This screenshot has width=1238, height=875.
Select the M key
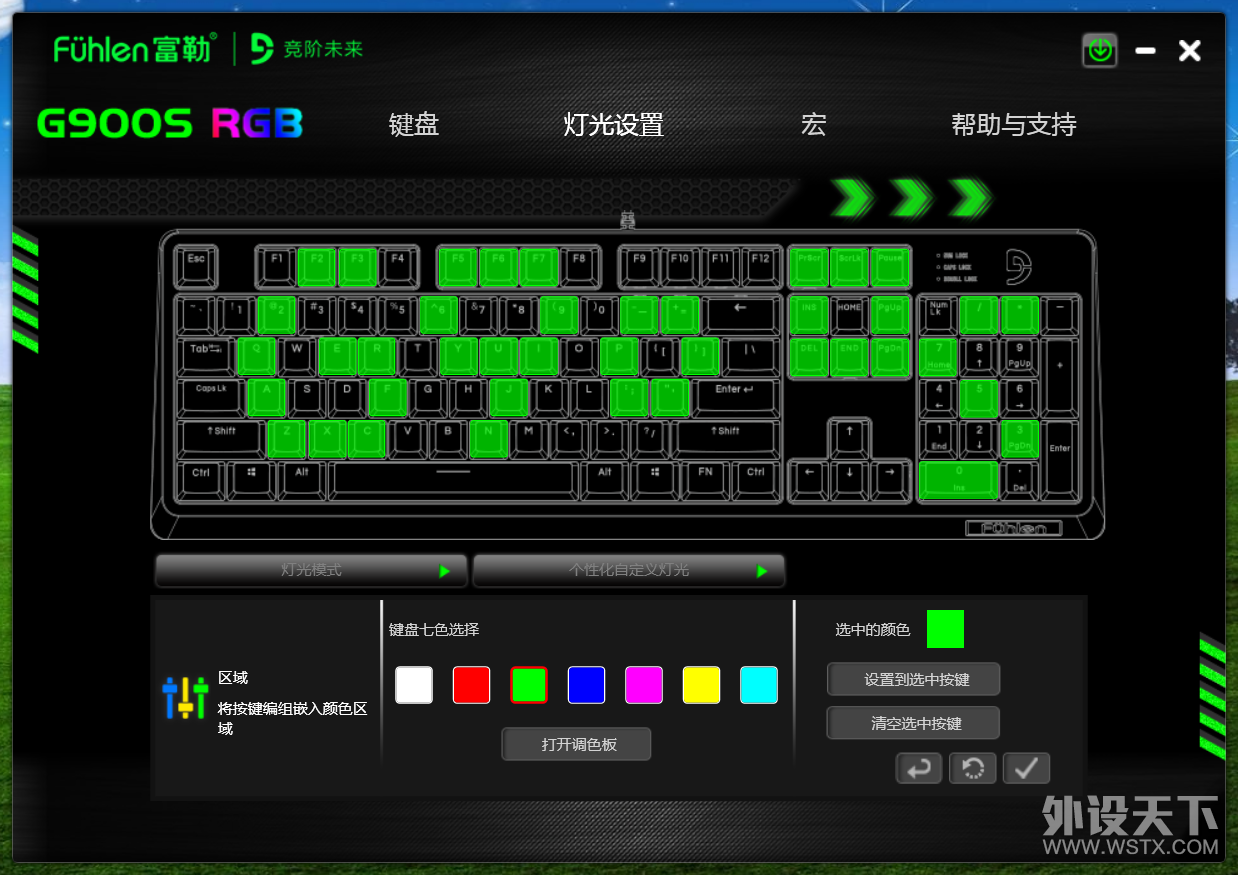529,437
